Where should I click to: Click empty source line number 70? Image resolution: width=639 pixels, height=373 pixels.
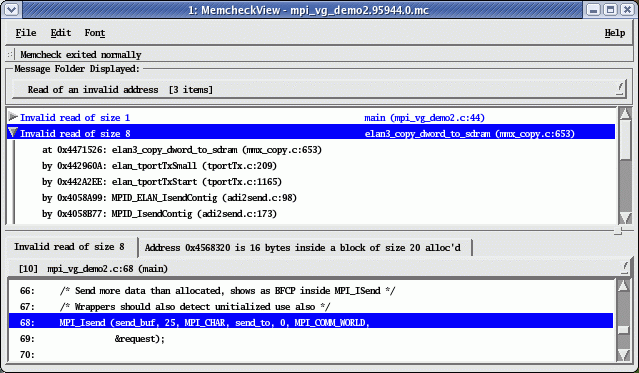point(27,355)
